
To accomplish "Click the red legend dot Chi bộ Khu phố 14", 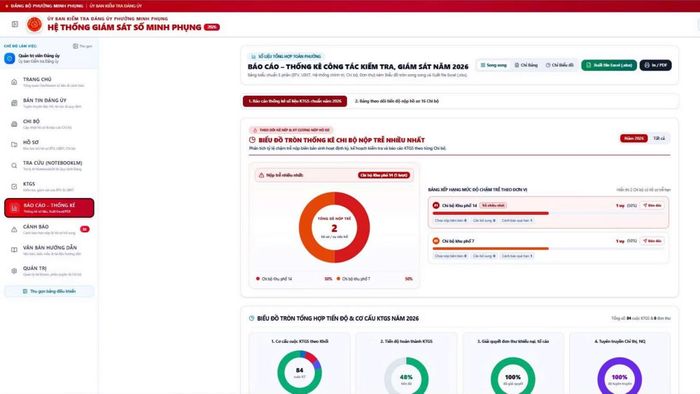I will point(258,279).
